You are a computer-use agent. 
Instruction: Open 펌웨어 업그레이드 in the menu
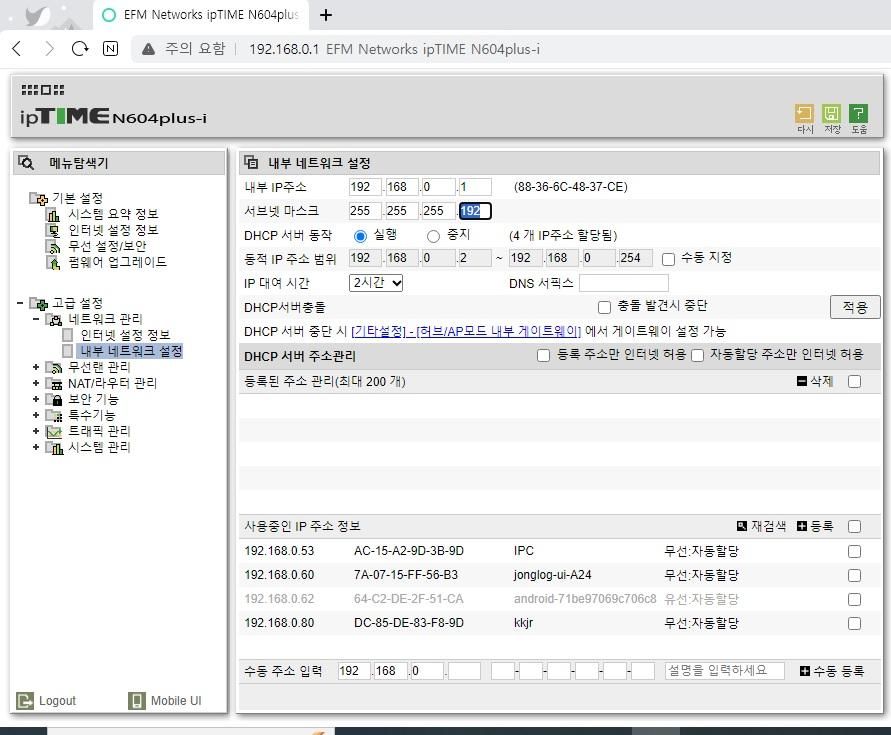116,262
